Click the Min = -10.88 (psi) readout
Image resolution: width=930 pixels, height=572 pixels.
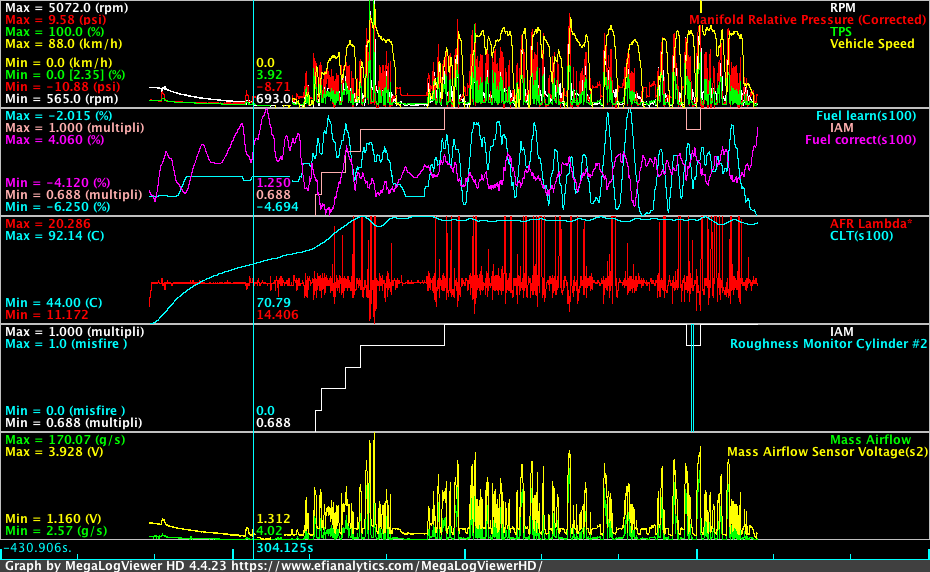[62, 87]
